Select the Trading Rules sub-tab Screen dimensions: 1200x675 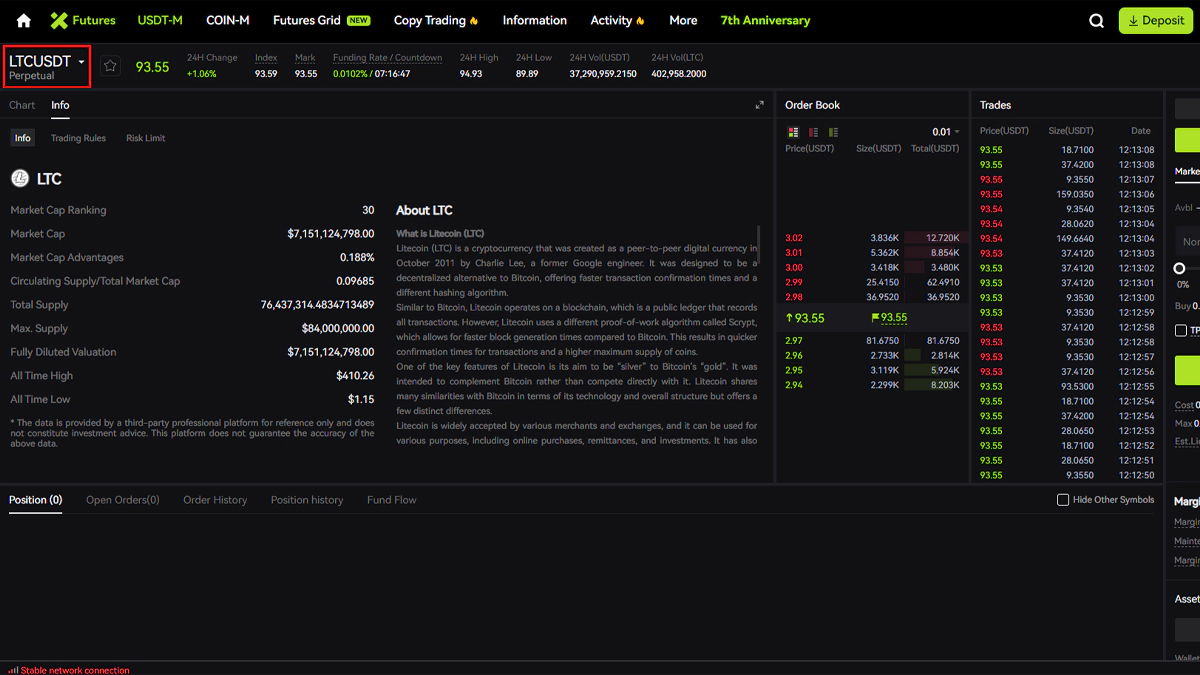tap(78, 138)
